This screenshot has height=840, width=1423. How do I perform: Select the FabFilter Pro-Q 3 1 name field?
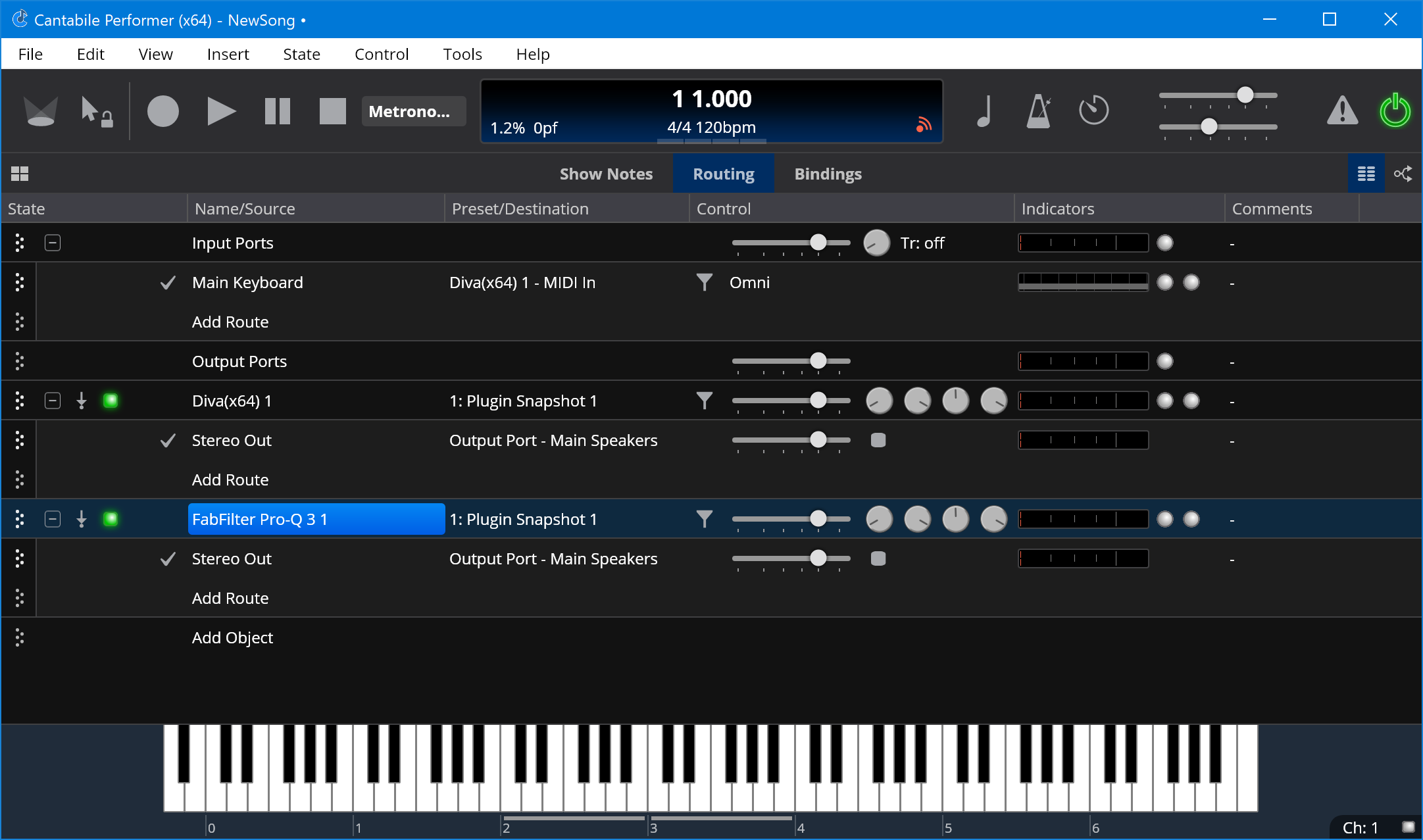[x=316, y=519]
